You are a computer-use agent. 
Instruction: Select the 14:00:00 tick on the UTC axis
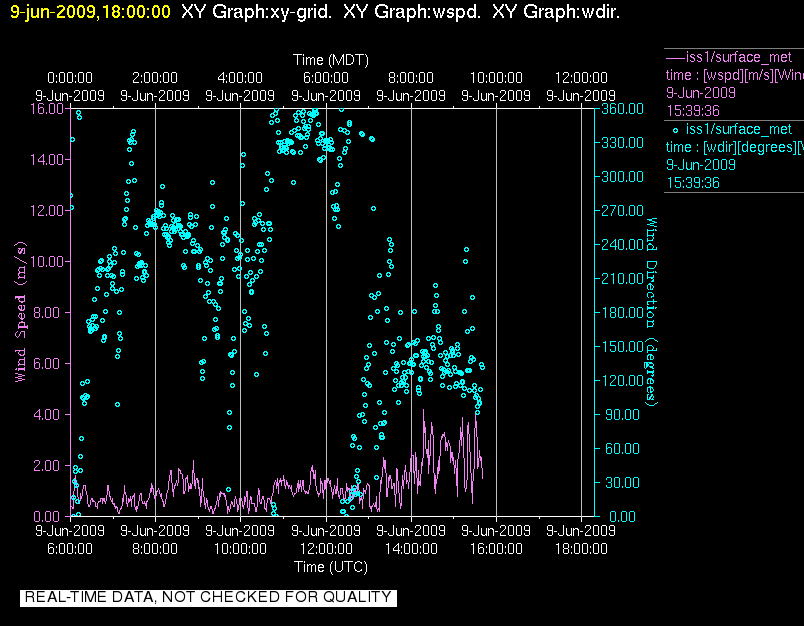pos(412,548)
